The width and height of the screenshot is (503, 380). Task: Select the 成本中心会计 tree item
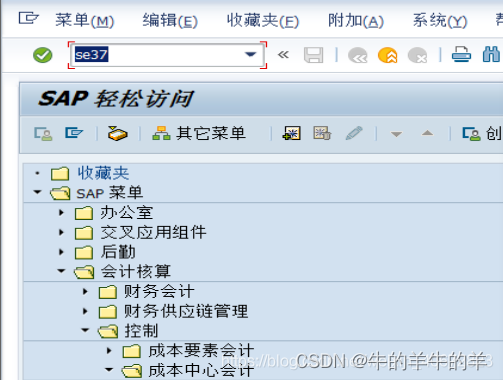(201, 370)
